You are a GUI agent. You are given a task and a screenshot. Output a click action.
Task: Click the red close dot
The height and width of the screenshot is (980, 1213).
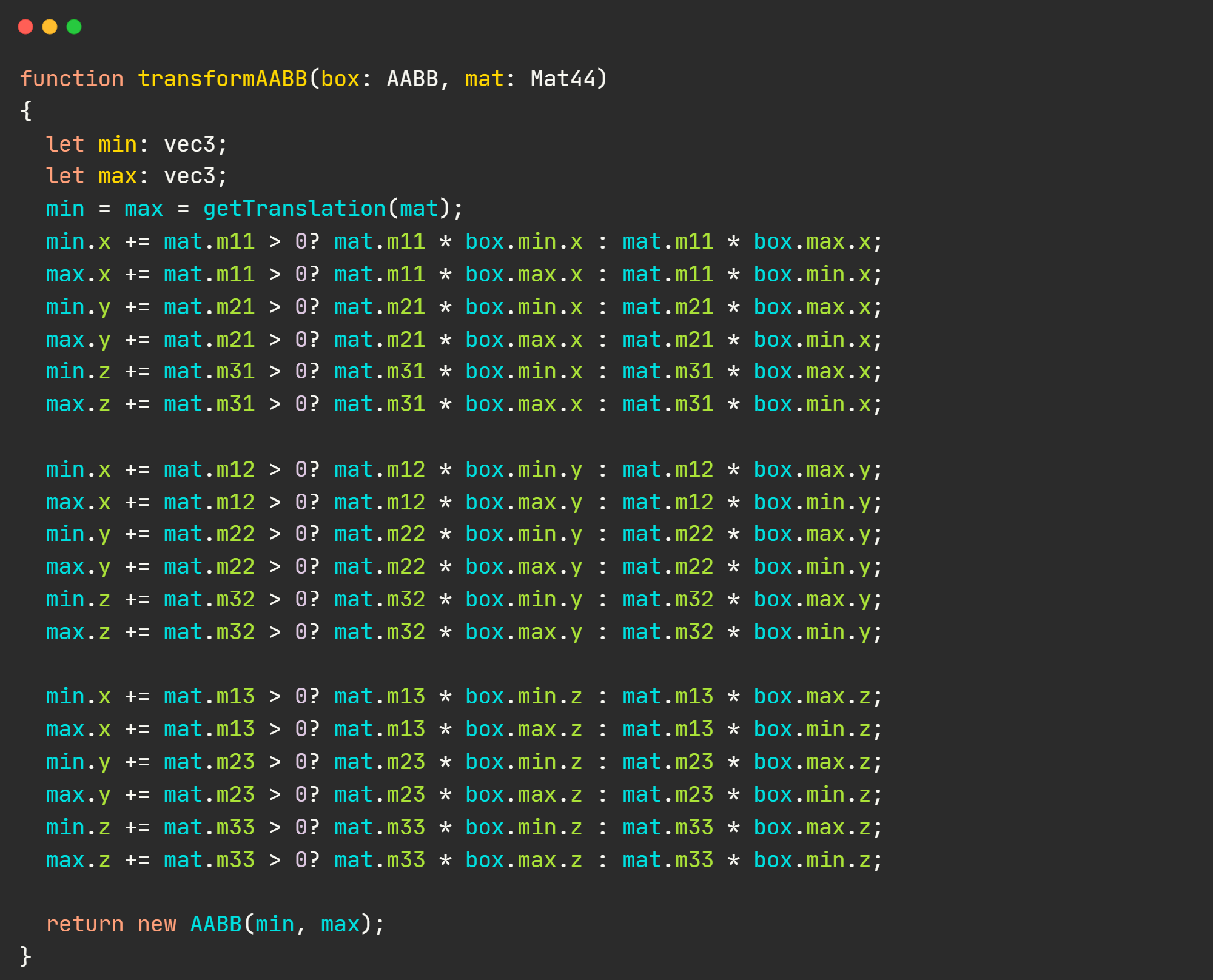click(25, 27)
